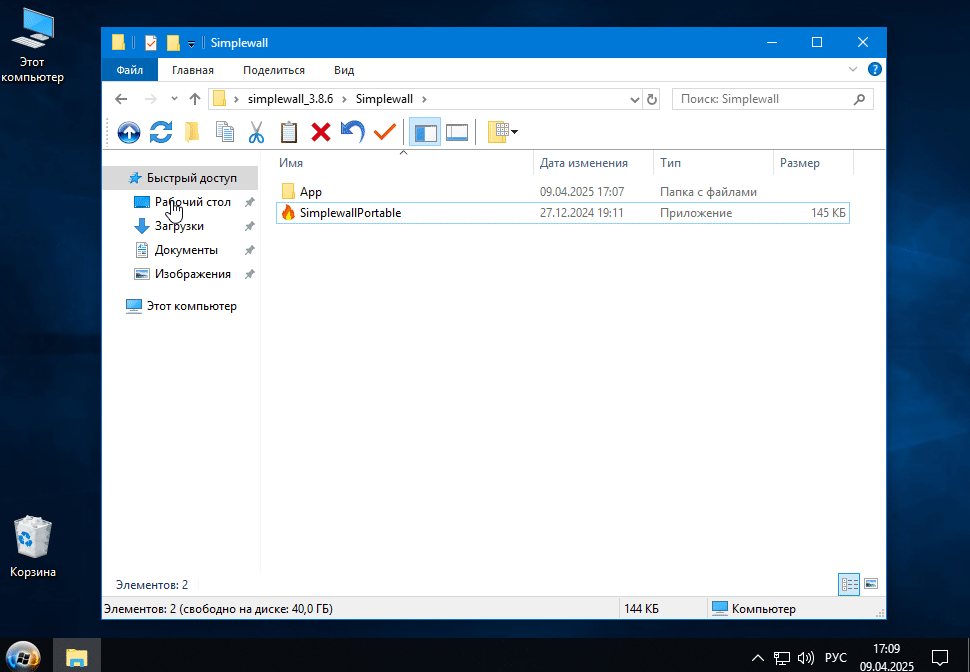
Task: Expand the chevron before simplewall_3.8.6 breadcrumb
Action: (x=236, y=99)
